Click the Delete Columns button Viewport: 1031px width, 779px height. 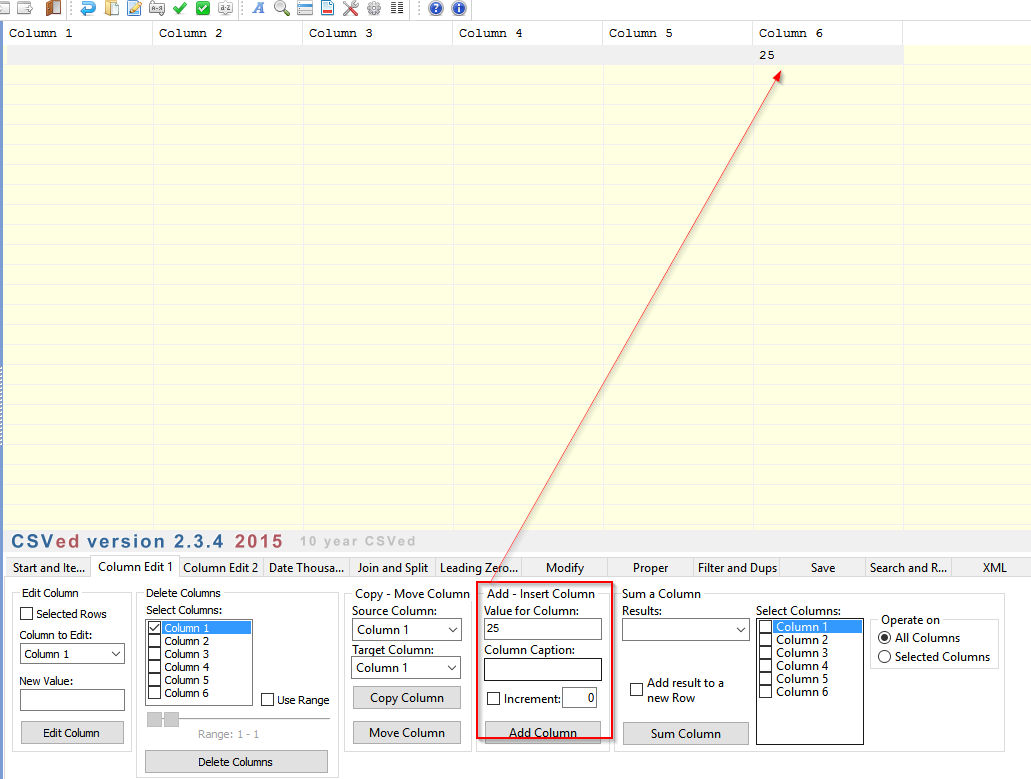click(236, 762)
